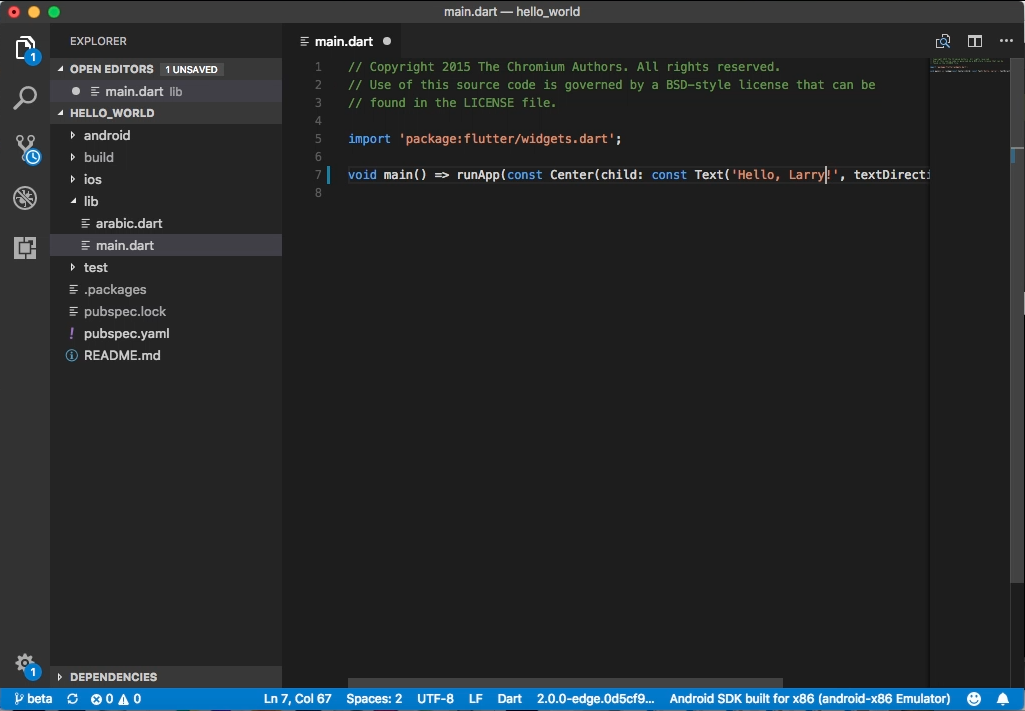Click the sync changes icon in status bar
This screenshot has width=1025, height=711.
pos(73,699)
